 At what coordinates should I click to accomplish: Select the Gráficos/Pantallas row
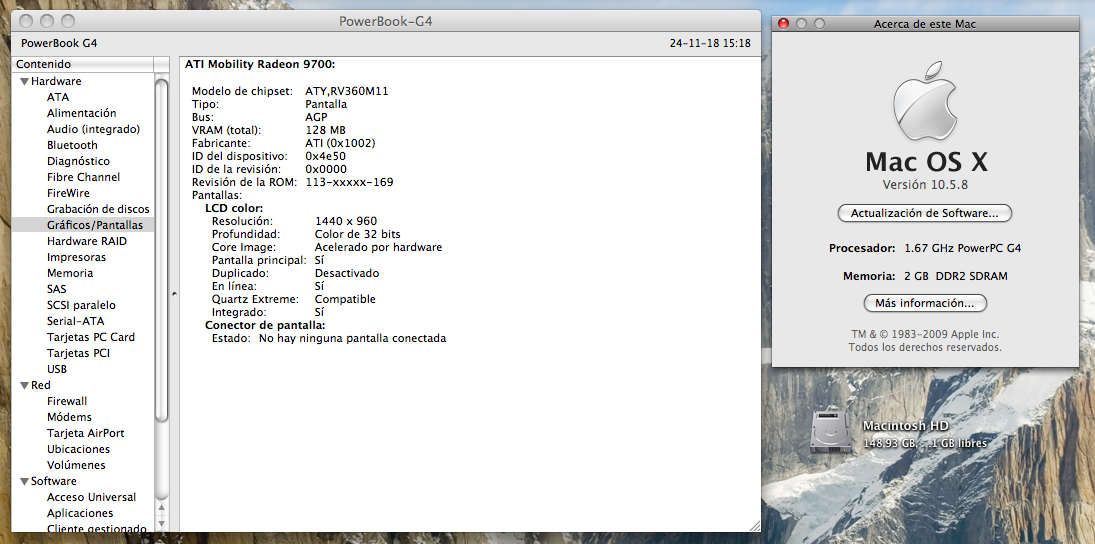tap(82, 225)
